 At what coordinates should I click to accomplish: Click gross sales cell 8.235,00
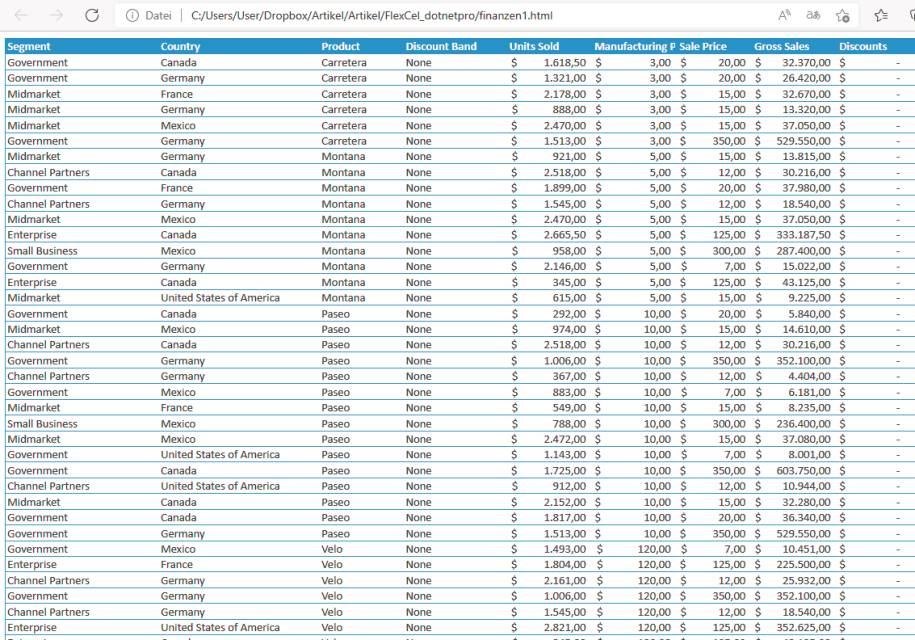809,408
